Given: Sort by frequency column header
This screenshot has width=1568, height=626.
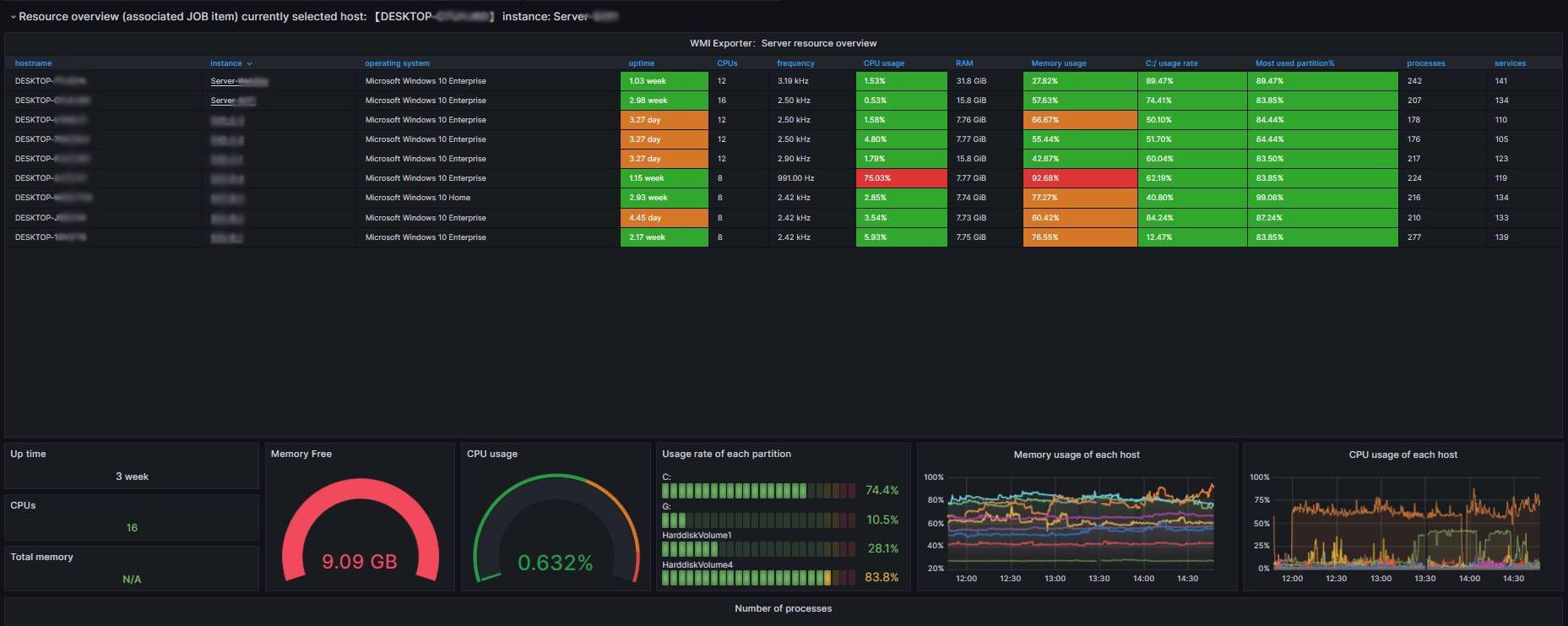Looking at the screenshot, I should click(795, 63).
